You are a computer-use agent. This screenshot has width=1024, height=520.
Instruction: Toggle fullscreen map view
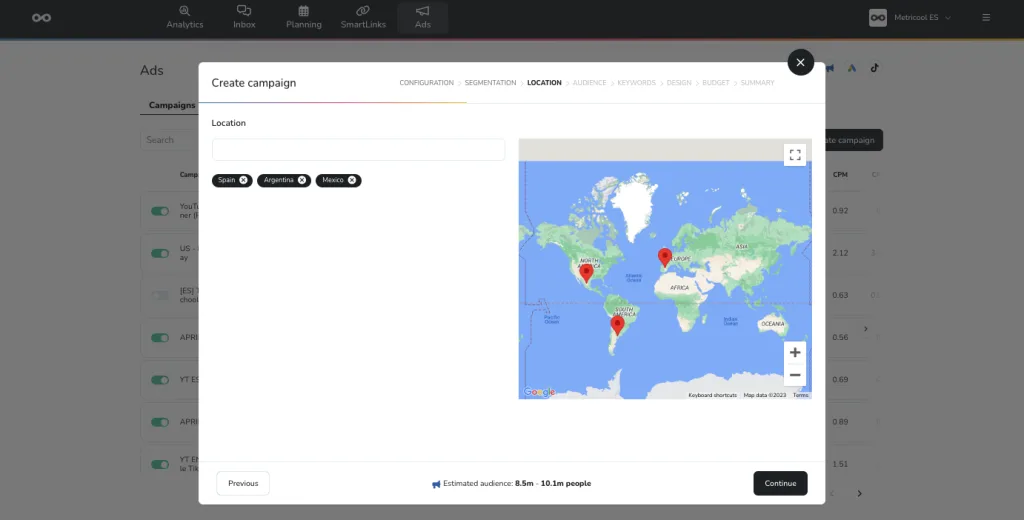click(795, 155)
